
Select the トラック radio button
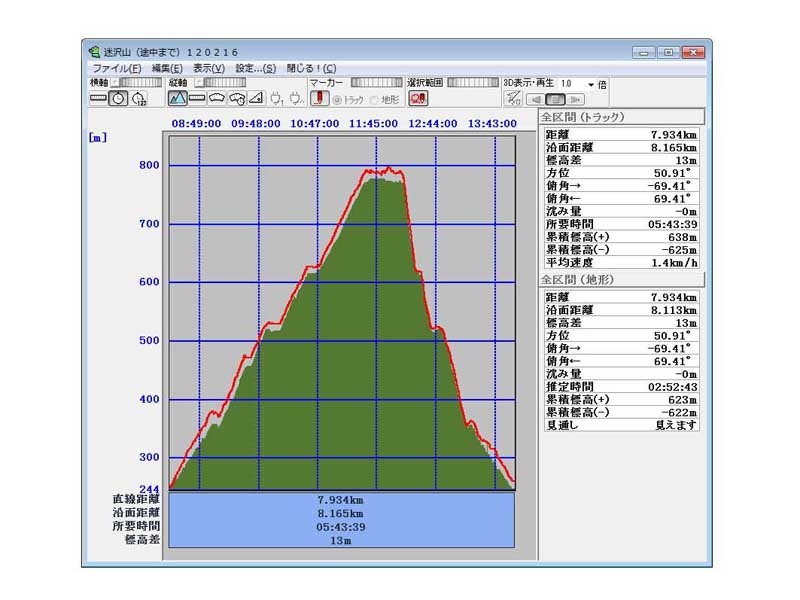338,99
